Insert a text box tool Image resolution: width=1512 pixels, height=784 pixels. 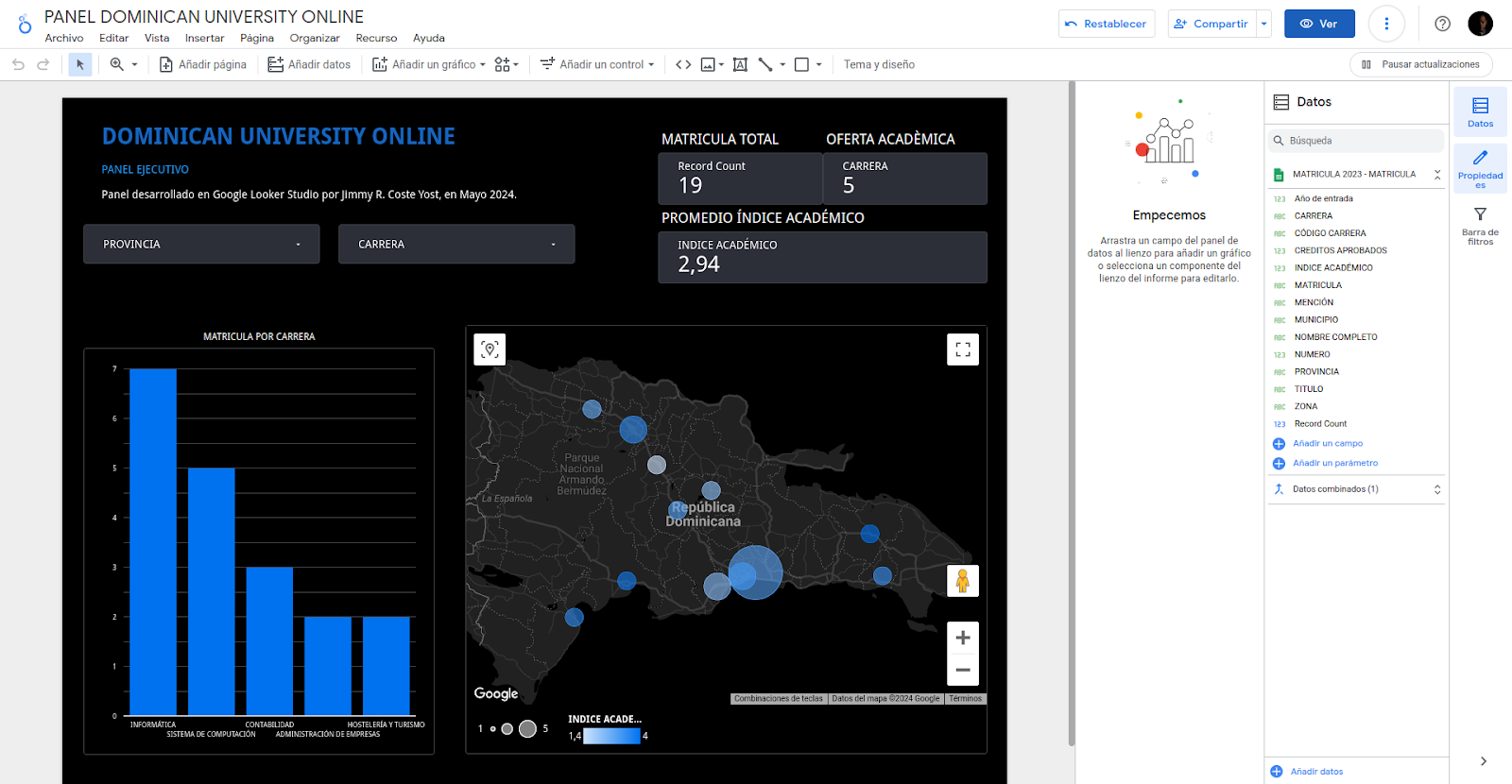click(740, 64)
